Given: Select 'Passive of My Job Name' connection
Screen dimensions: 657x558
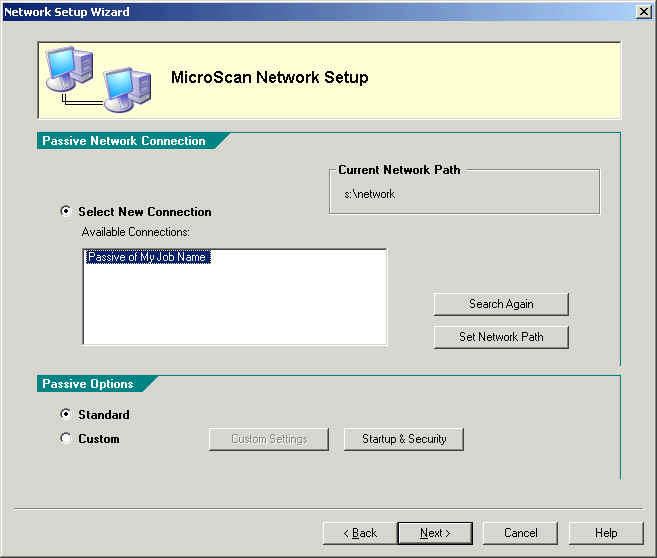Looking at the screenshot, I should tap(147, 257).
